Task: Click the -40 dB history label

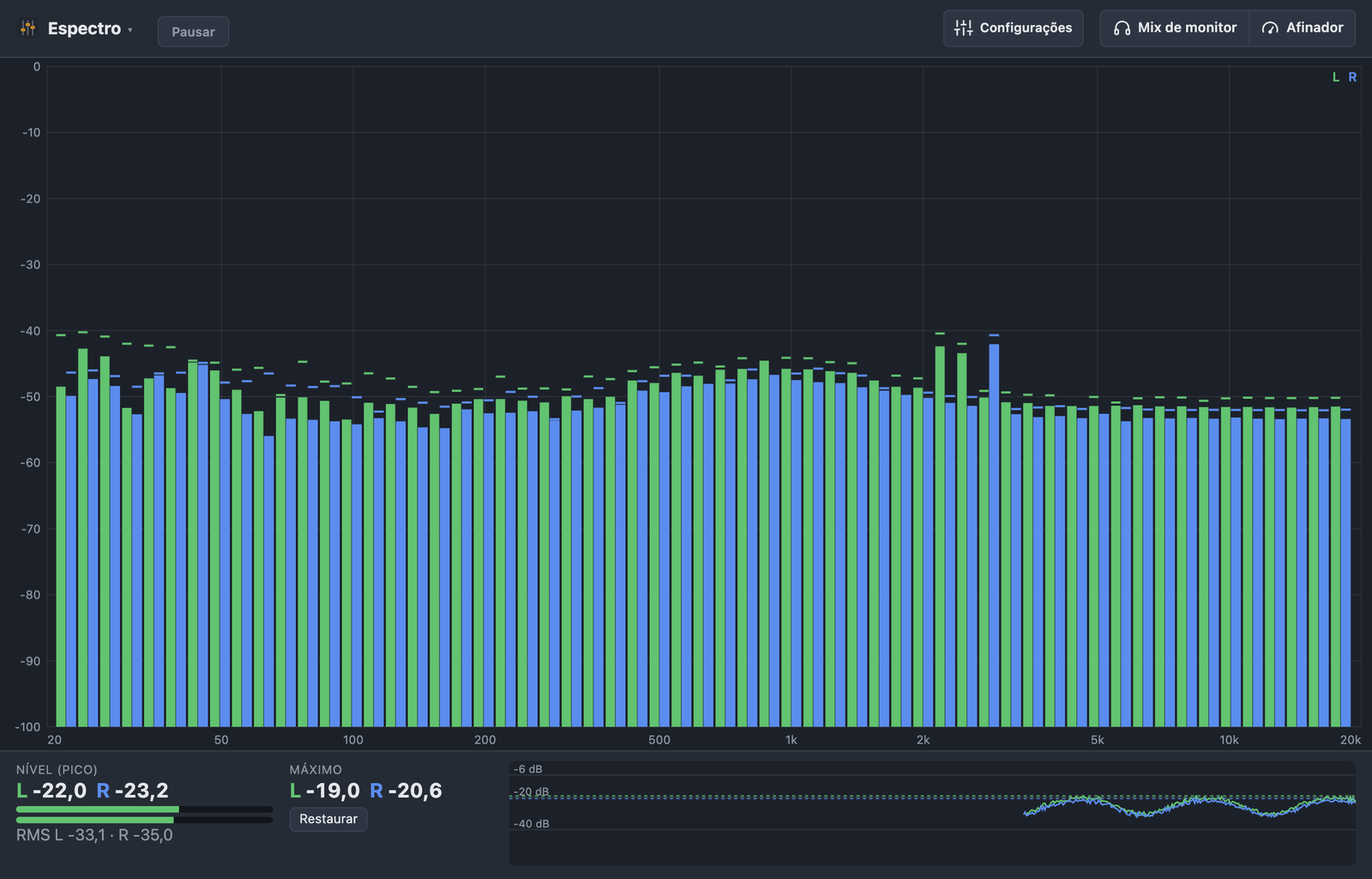Action: tap(532, 824)
